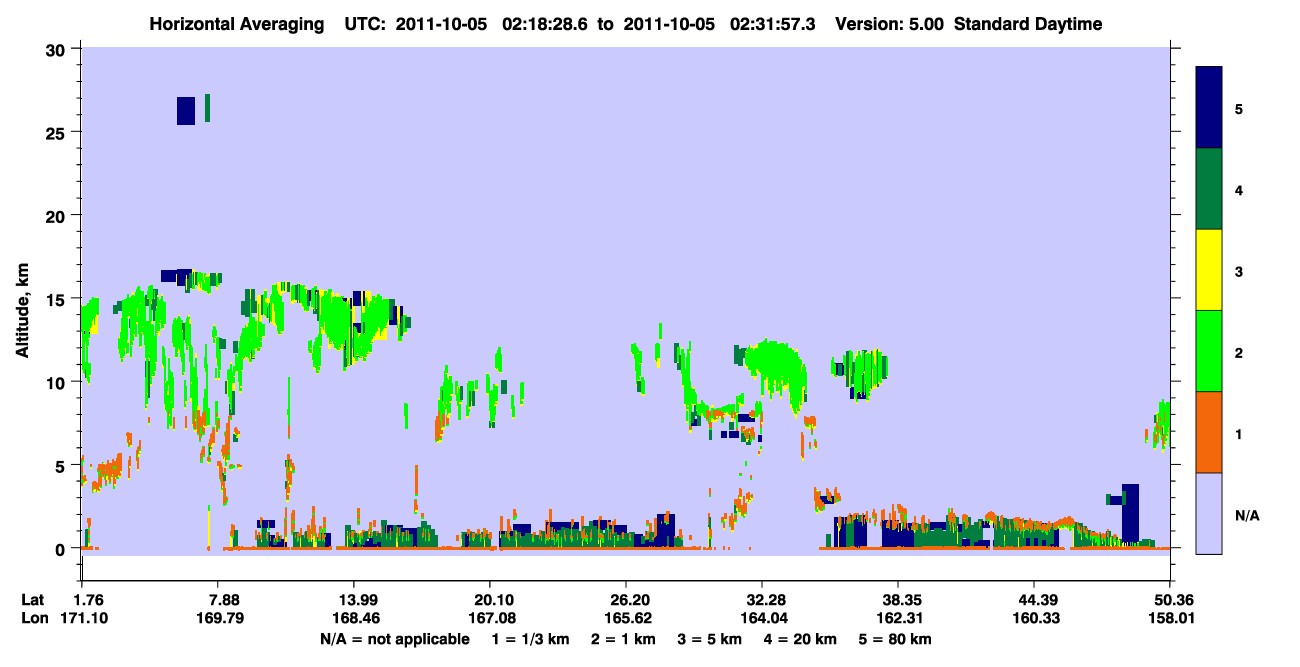Click the isolated dark blue block near 26 km

tap(186, 111)
